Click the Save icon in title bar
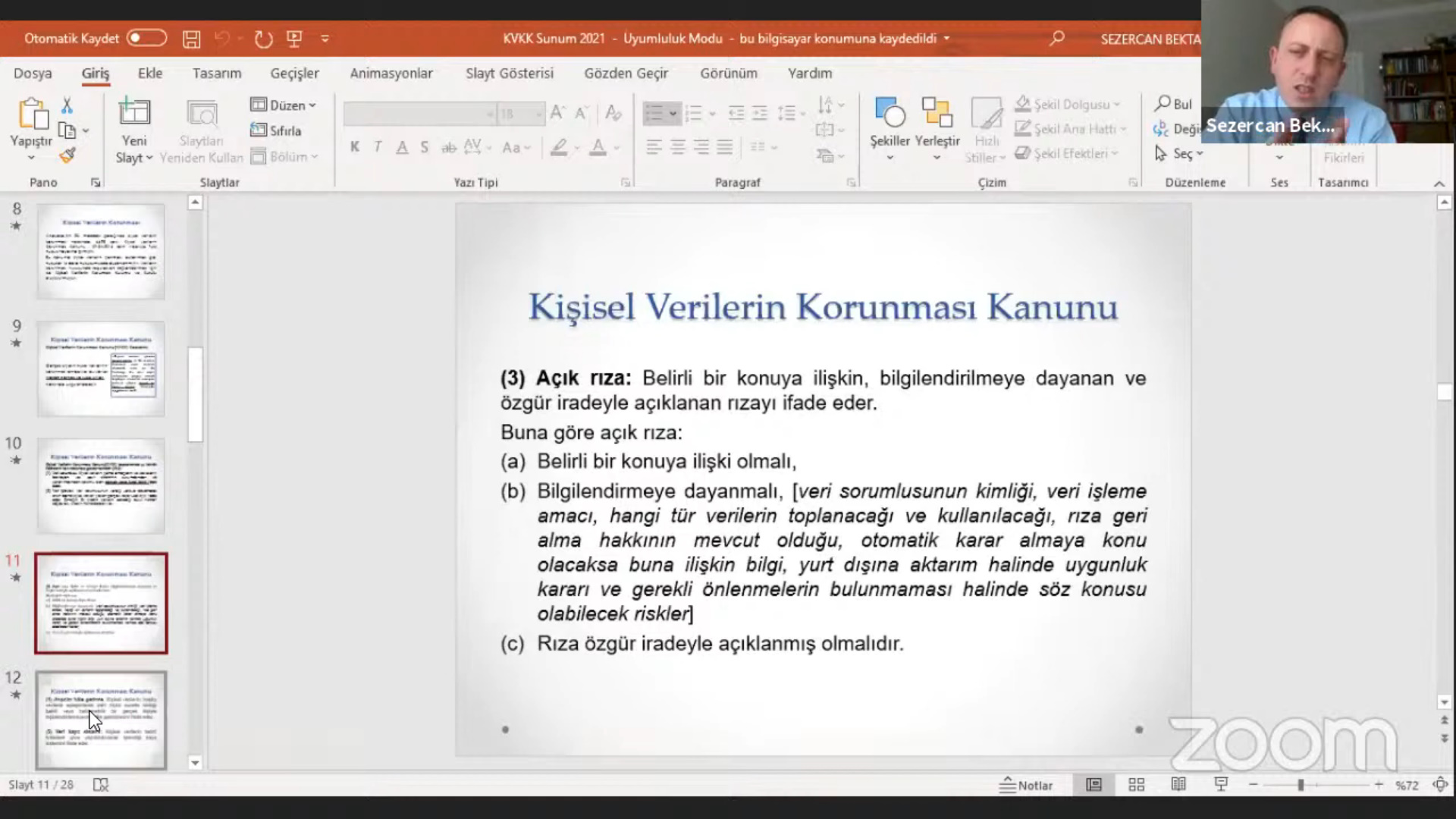 point(191,39)
